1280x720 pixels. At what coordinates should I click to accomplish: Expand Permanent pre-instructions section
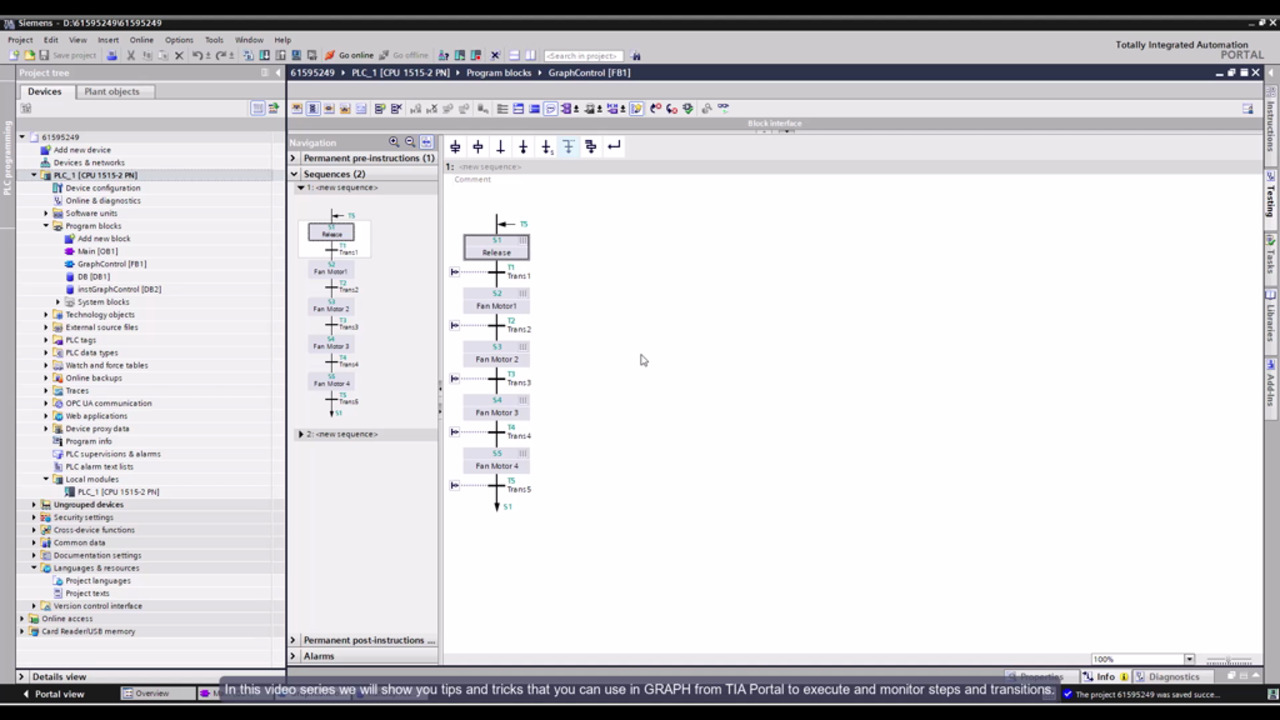tap(294, 158)
